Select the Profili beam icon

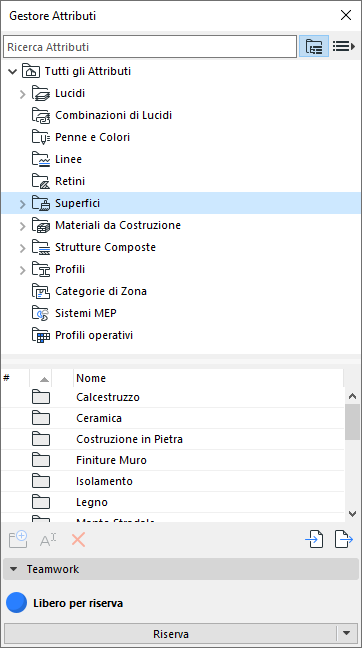[41, 269]
